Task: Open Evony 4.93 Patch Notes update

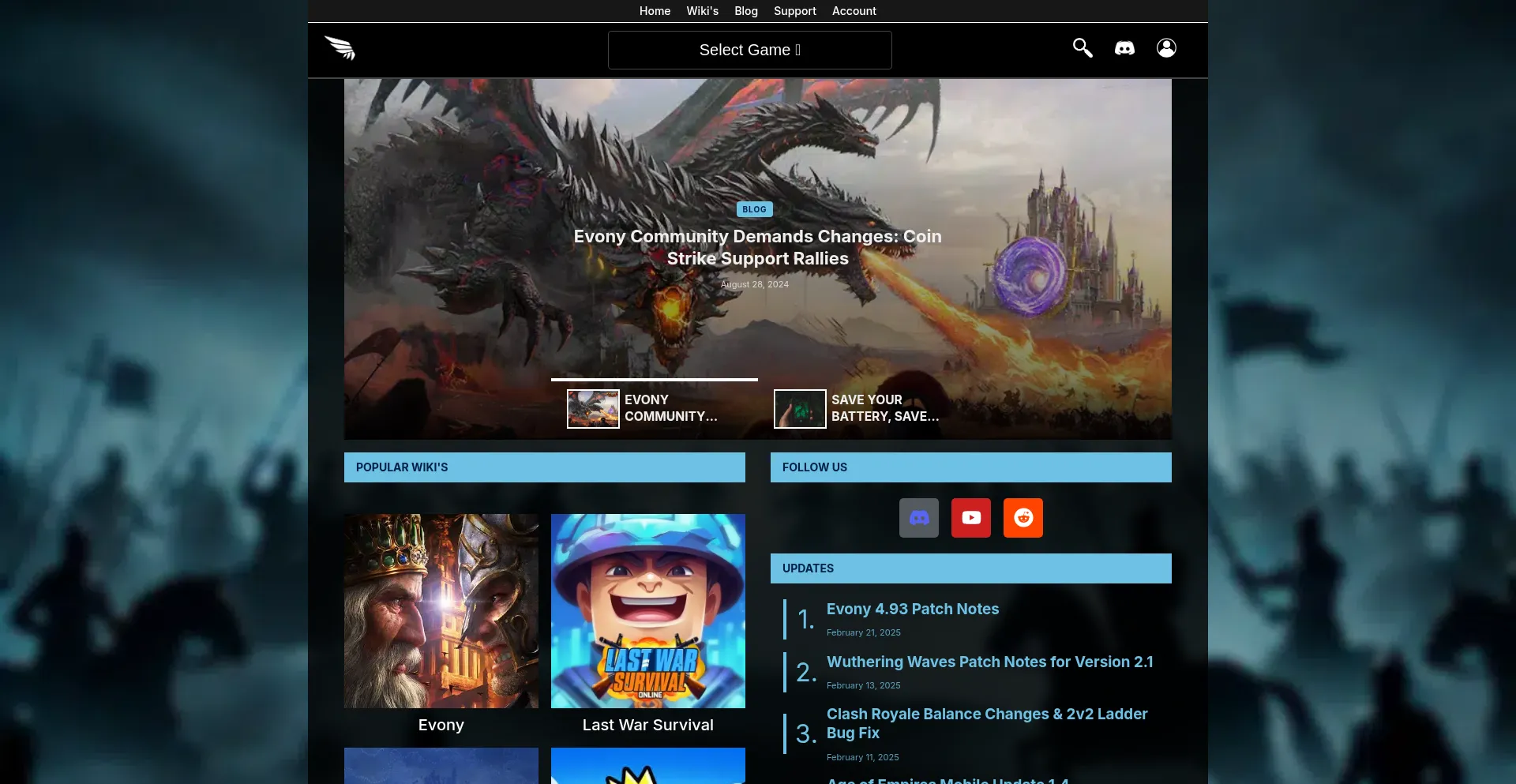Action: (913, 609)
